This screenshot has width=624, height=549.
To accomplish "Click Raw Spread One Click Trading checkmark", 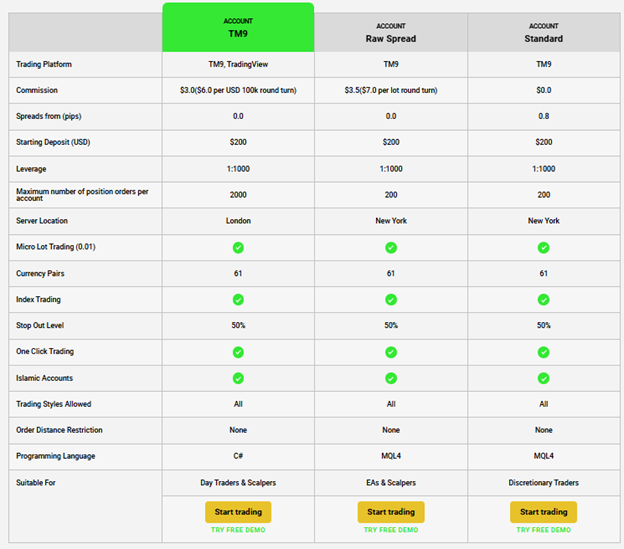I will [x=391, y=352].
